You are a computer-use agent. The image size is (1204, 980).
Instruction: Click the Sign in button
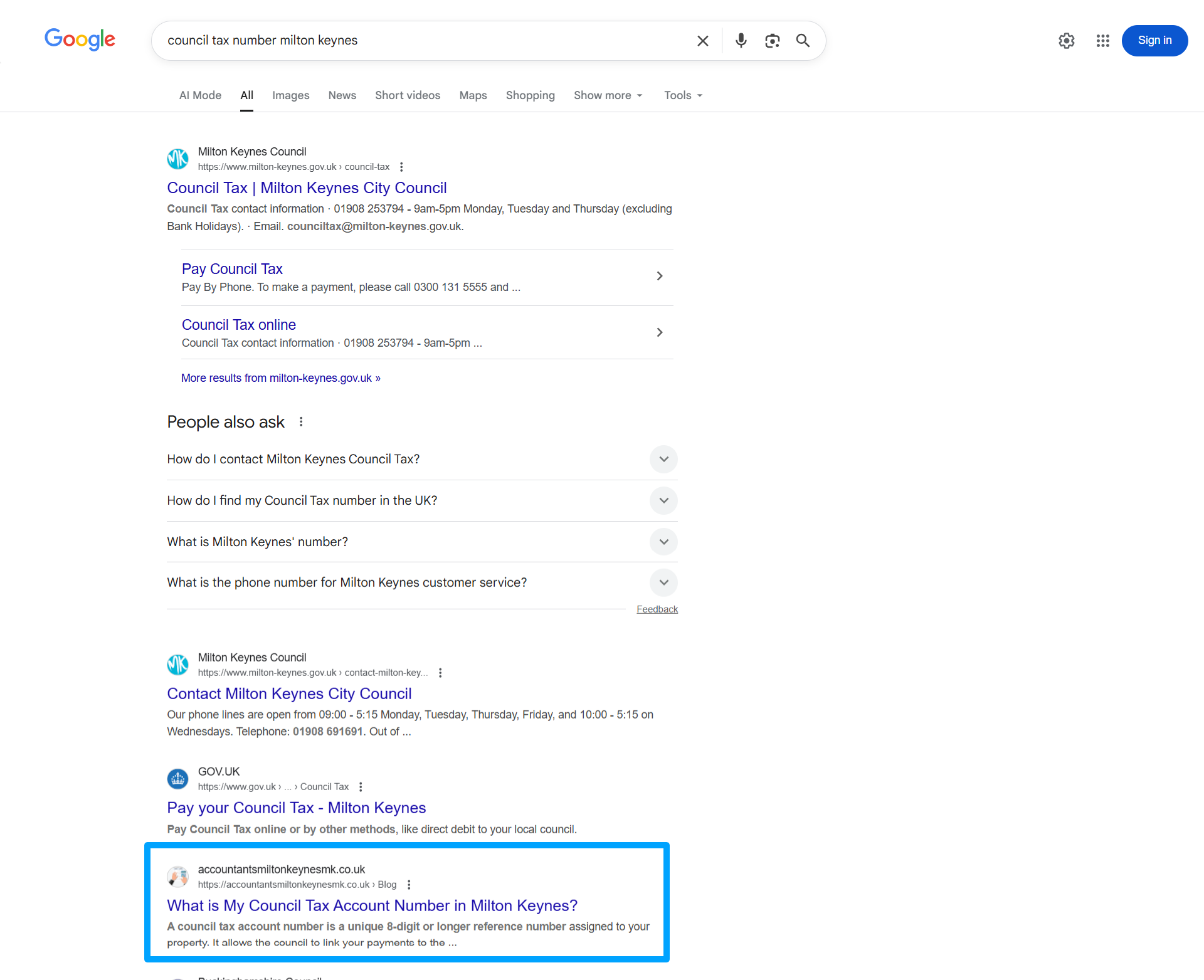(1154, 41)
